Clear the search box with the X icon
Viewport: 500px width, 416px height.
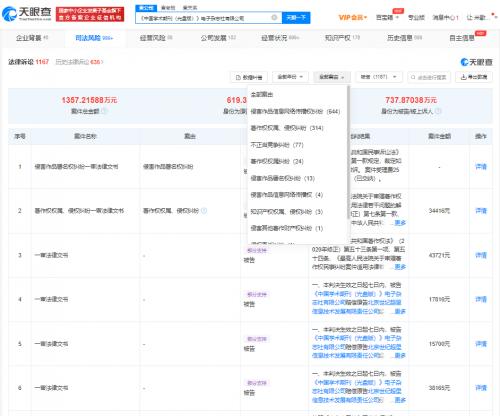point(274,18)
